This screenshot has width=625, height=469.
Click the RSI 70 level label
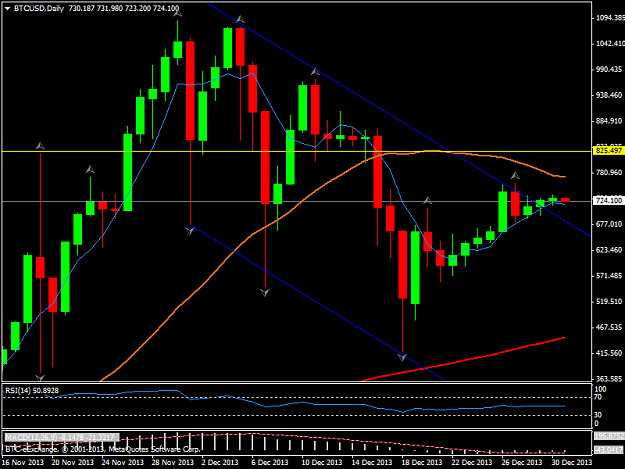[x=598, y=397]
